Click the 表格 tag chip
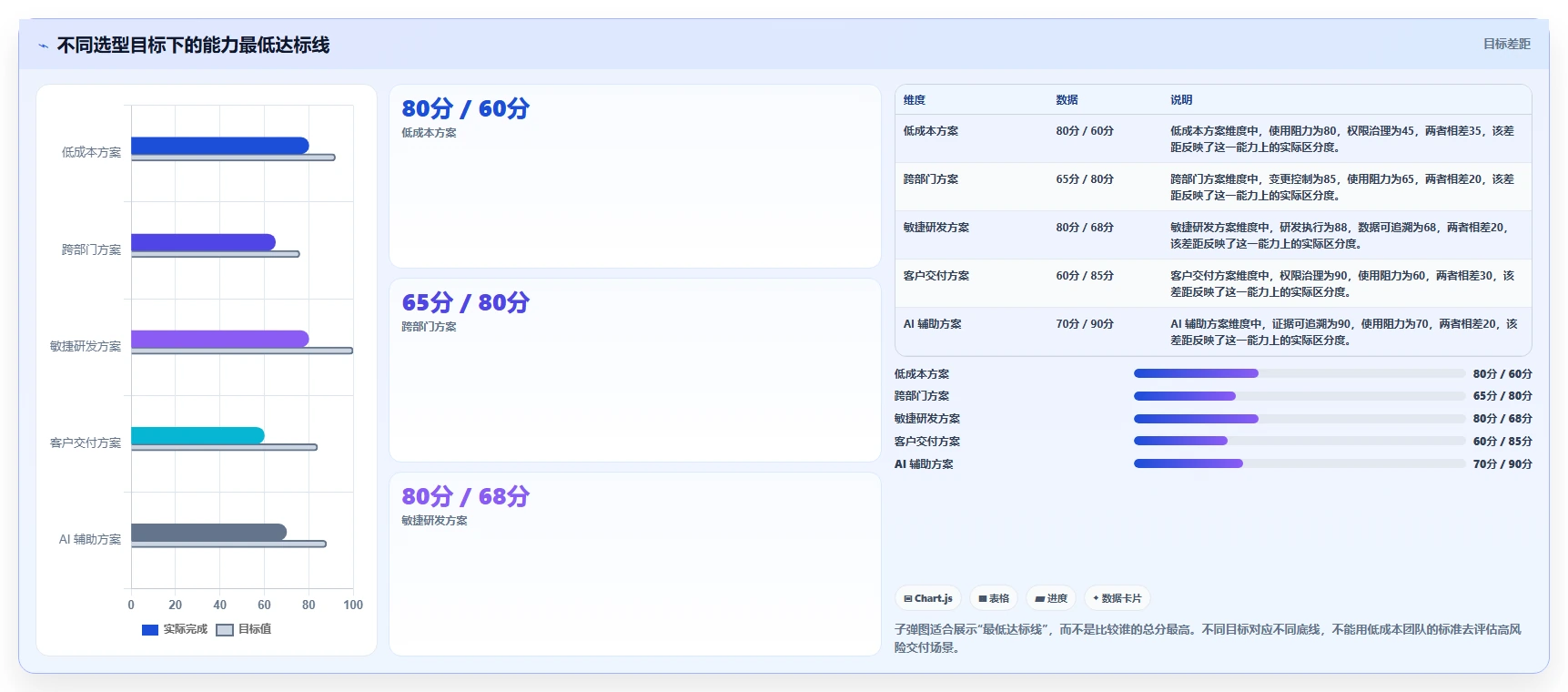The width and height of the screenshot is (1568, 692). pos(994,598)
